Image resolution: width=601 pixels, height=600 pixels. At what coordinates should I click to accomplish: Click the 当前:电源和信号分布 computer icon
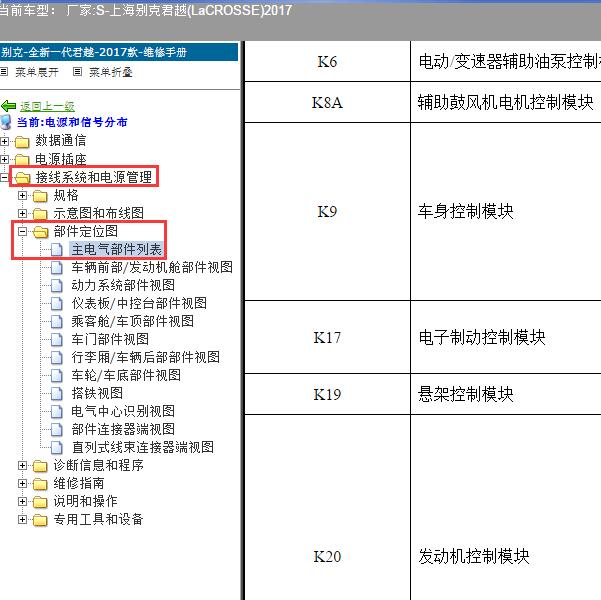click(6, 122)
